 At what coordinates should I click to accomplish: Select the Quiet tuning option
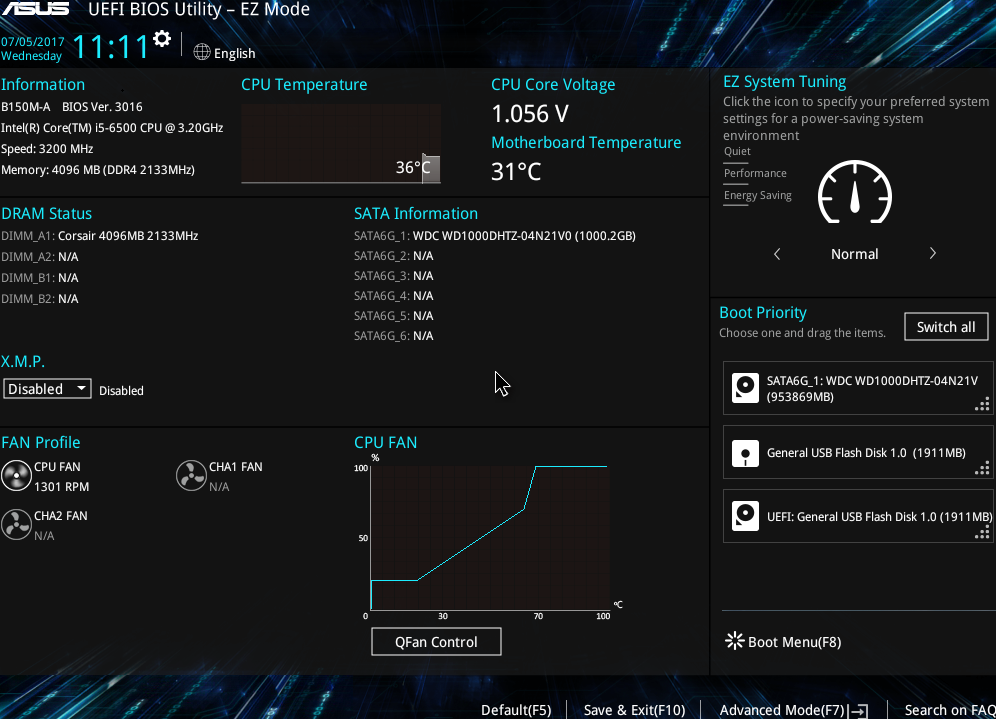click(x=737, y=151)
